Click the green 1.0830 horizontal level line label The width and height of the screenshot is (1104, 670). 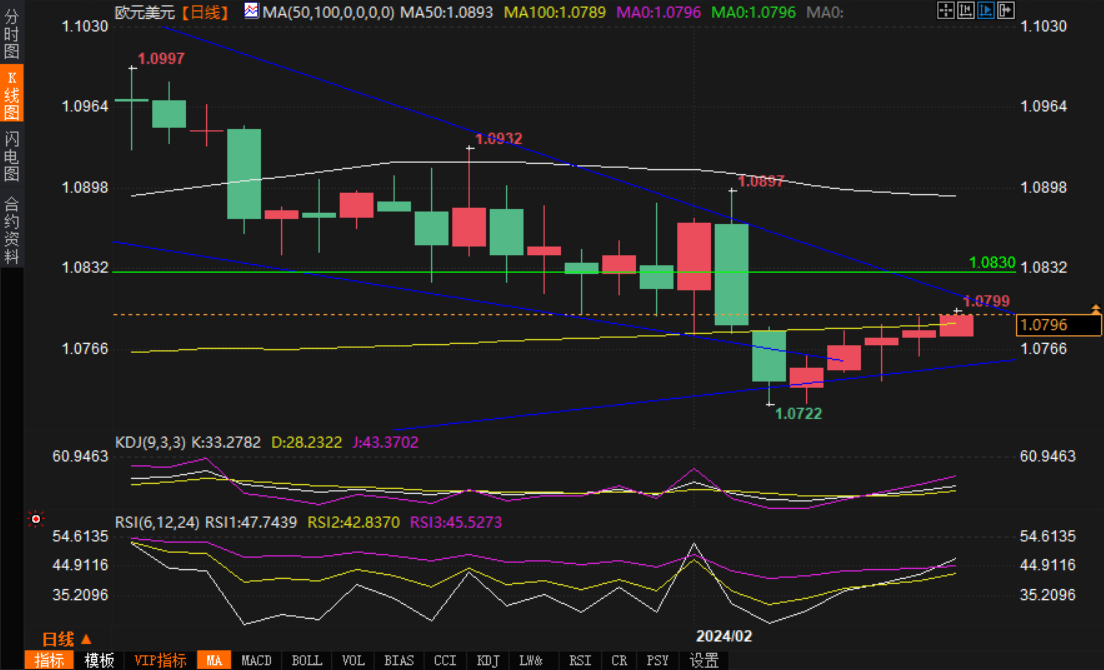989,261
